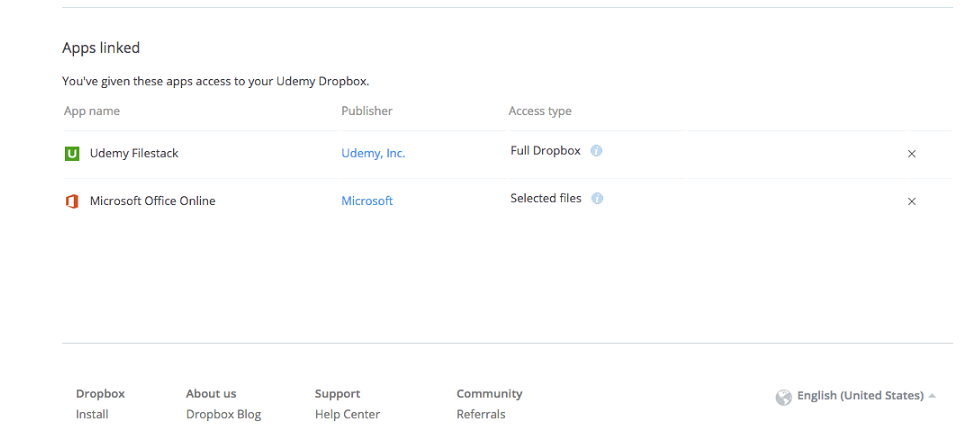
Task: Open the Referrals footer link
Action: click(481, 414)
